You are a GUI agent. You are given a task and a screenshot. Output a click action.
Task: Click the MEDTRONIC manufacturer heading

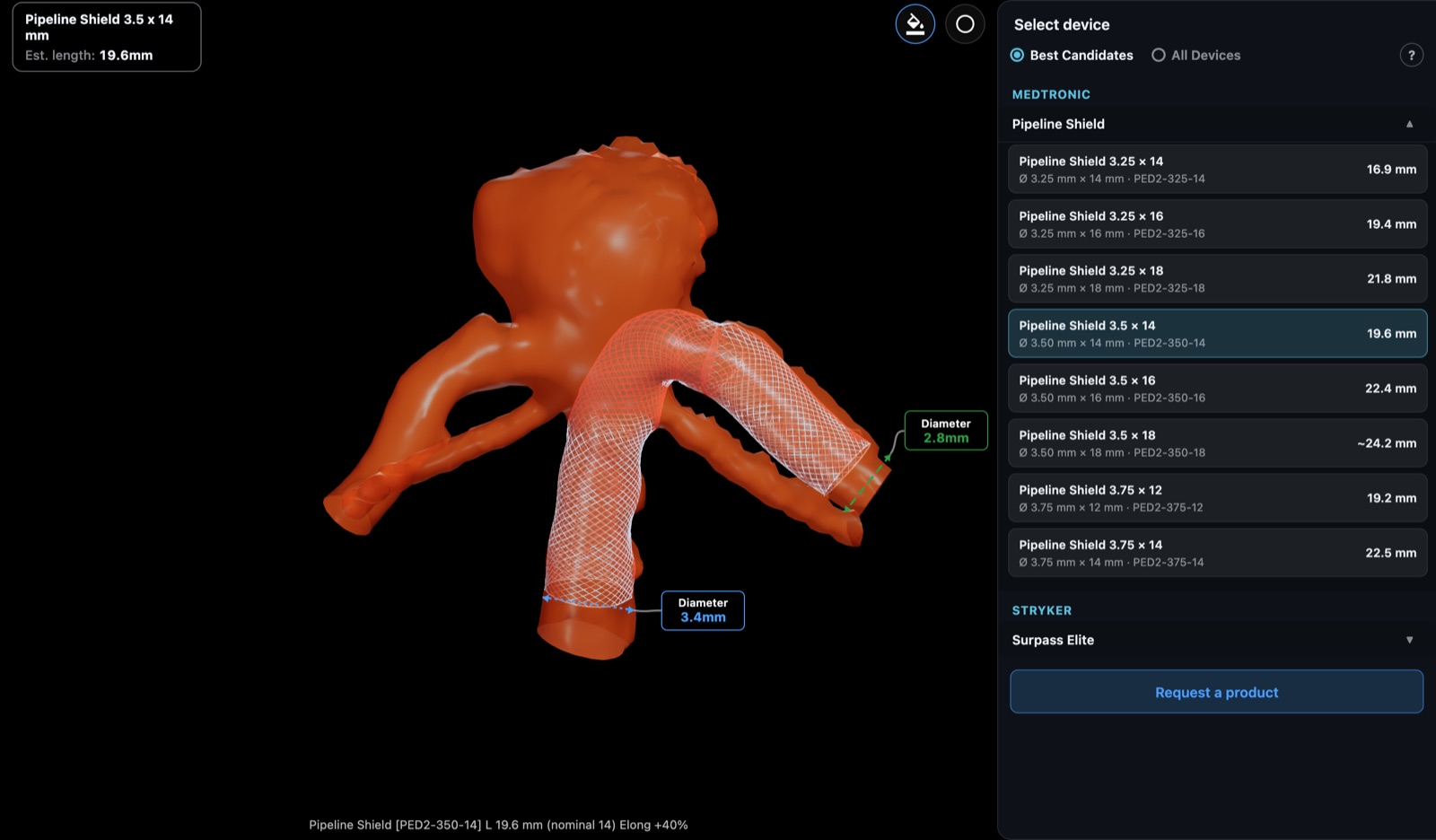point(1051,94)
